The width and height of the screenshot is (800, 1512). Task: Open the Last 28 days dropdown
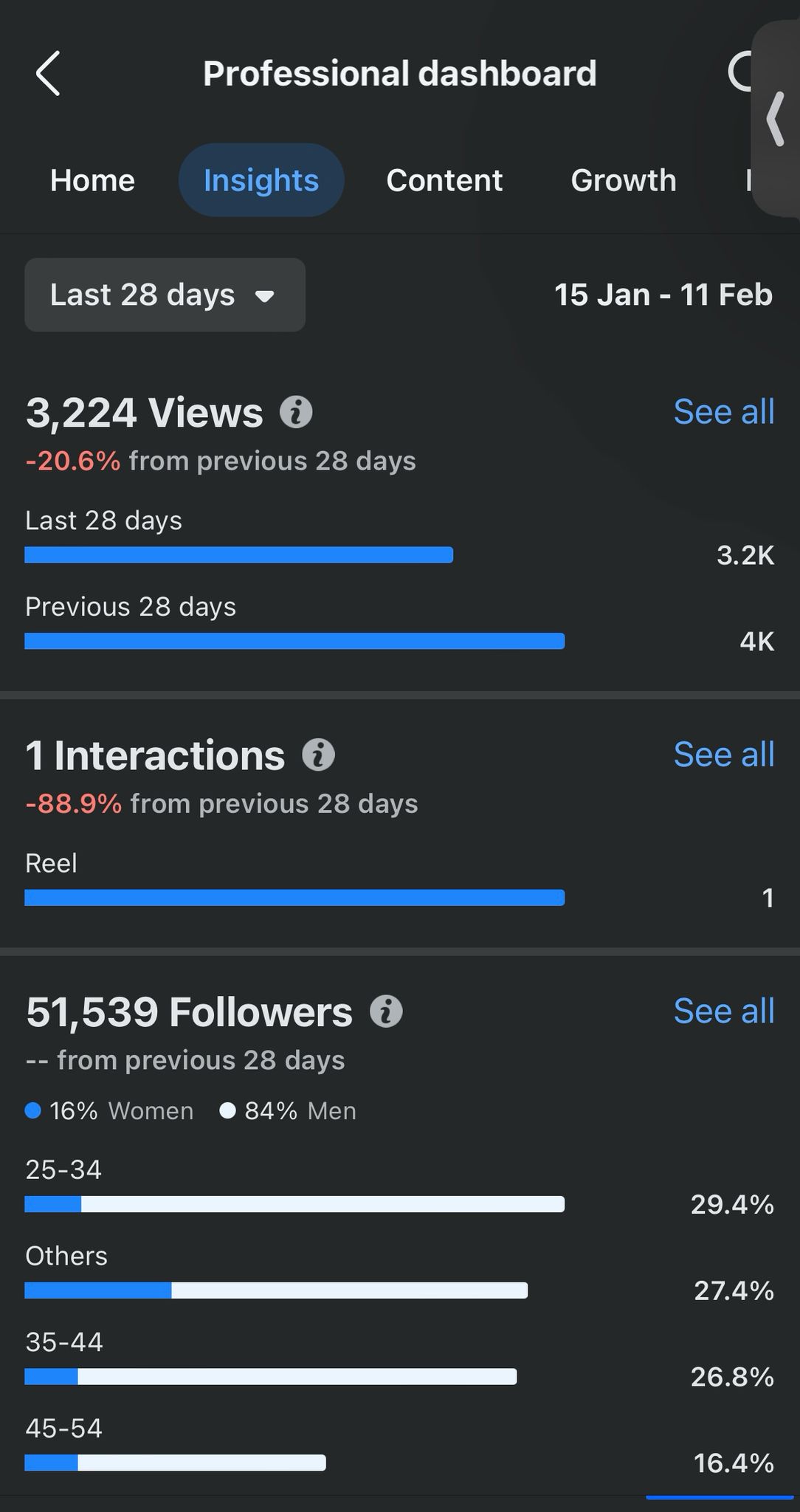pos(165,295)
